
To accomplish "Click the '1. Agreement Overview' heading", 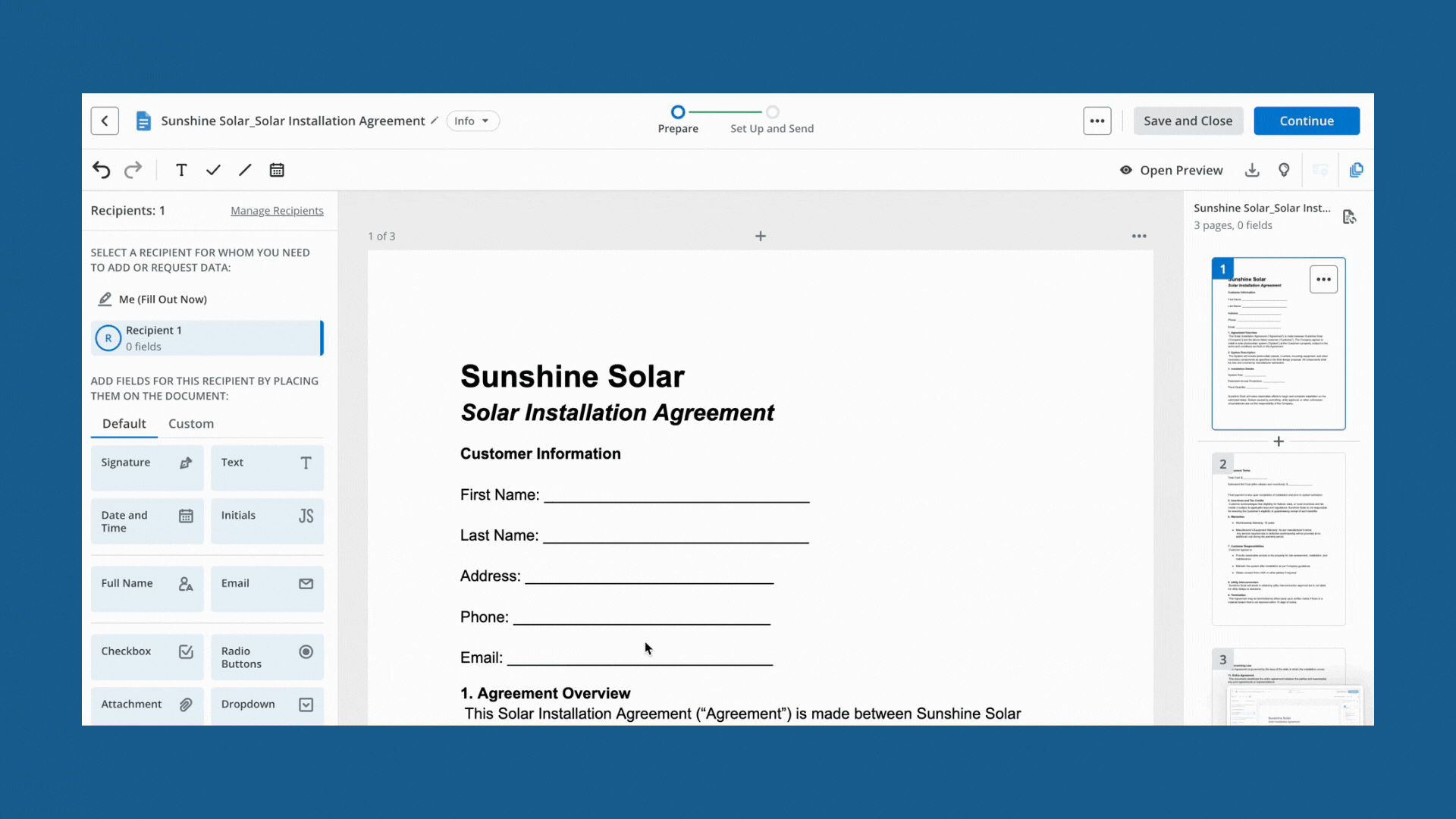I will pyautogui.click(x=545, y=694).
